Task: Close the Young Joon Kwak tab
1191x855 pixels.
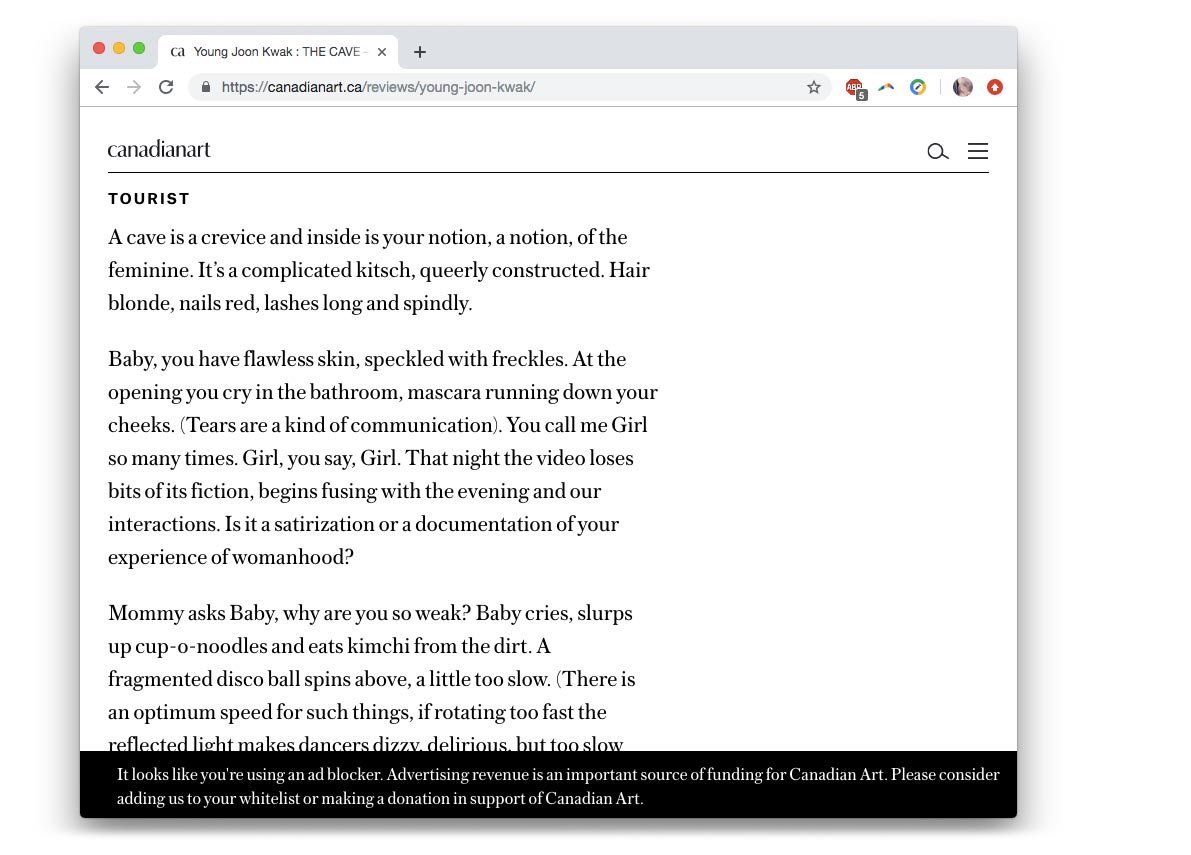Action: point(382,52)
